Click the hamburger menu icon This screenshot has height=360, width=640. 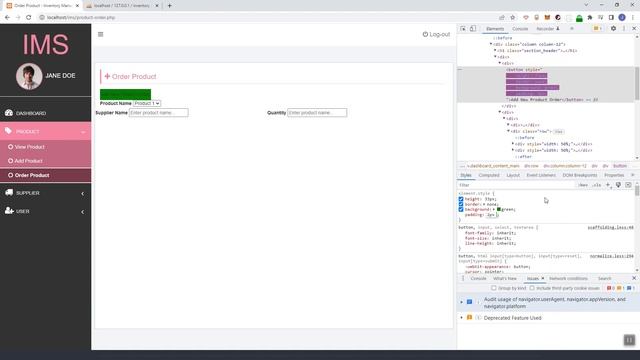coord(100,34)
